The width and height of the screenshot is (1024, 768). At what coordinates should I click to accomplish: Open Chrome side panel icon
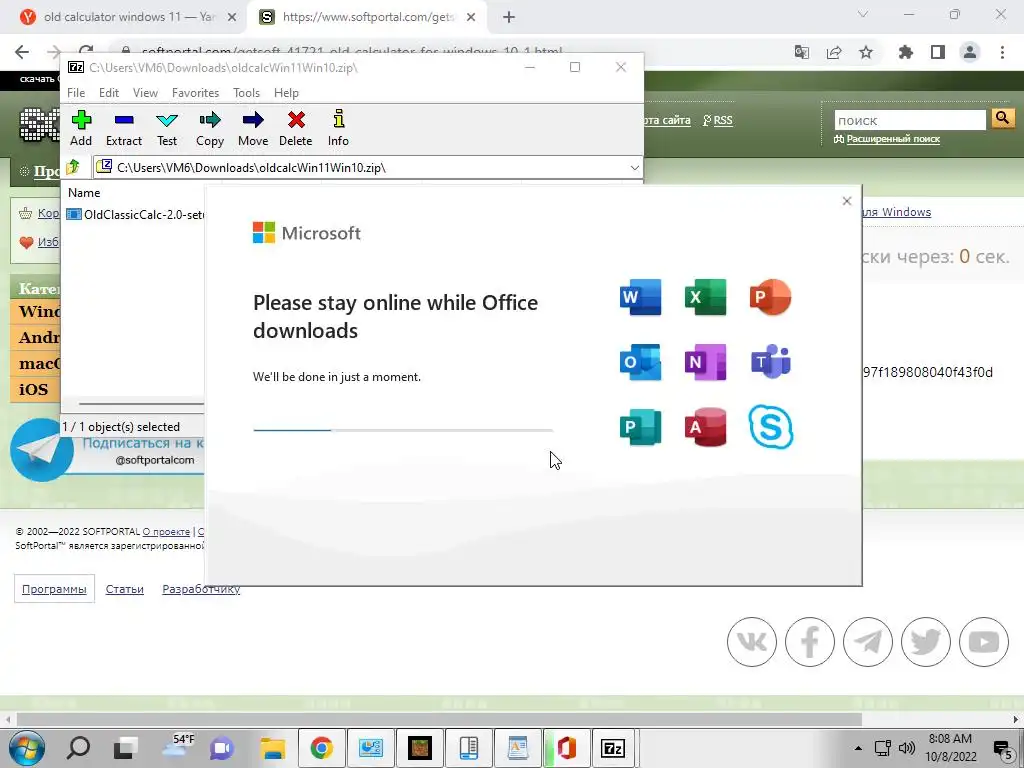(938, 52)
